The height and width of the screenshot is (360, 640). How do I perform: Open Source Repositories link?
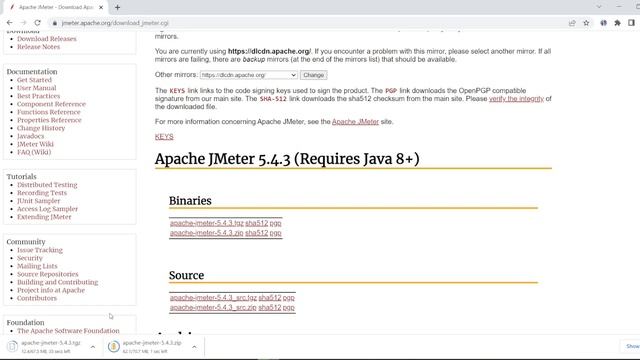click(x=48, y=274)
